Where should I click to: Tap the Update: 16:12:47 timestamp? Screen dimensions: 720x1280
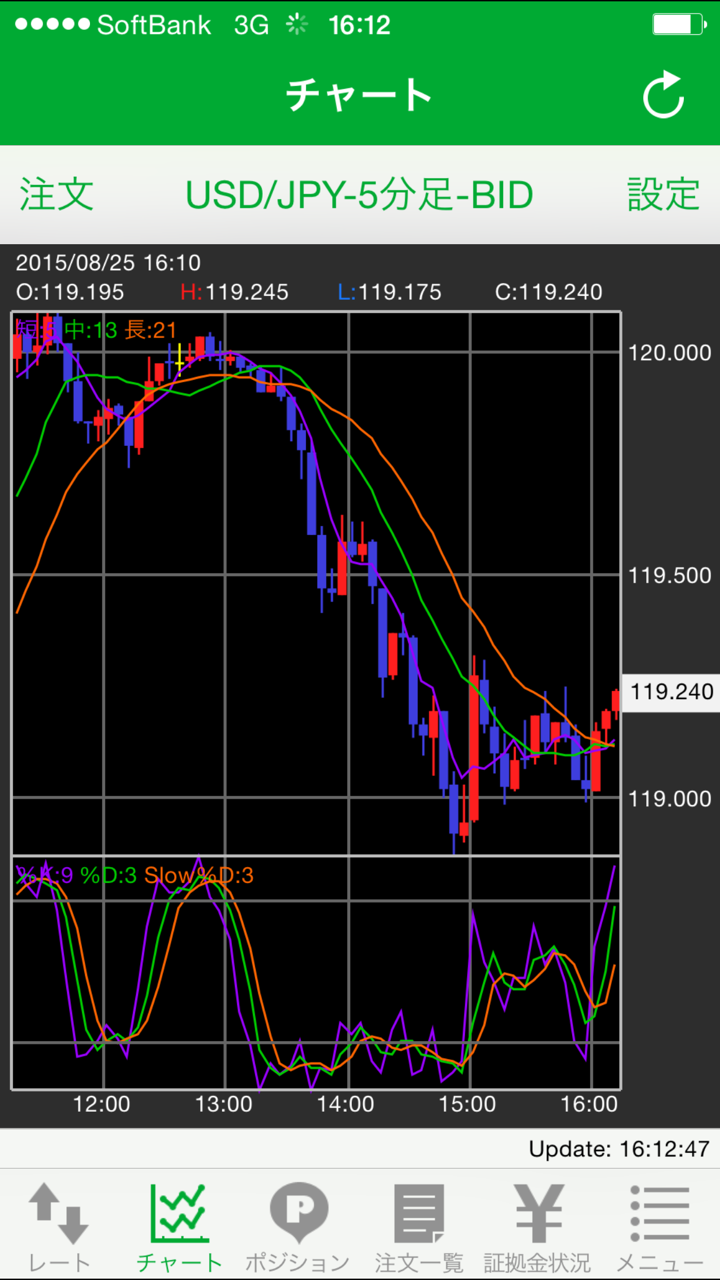coord(619,1149)
